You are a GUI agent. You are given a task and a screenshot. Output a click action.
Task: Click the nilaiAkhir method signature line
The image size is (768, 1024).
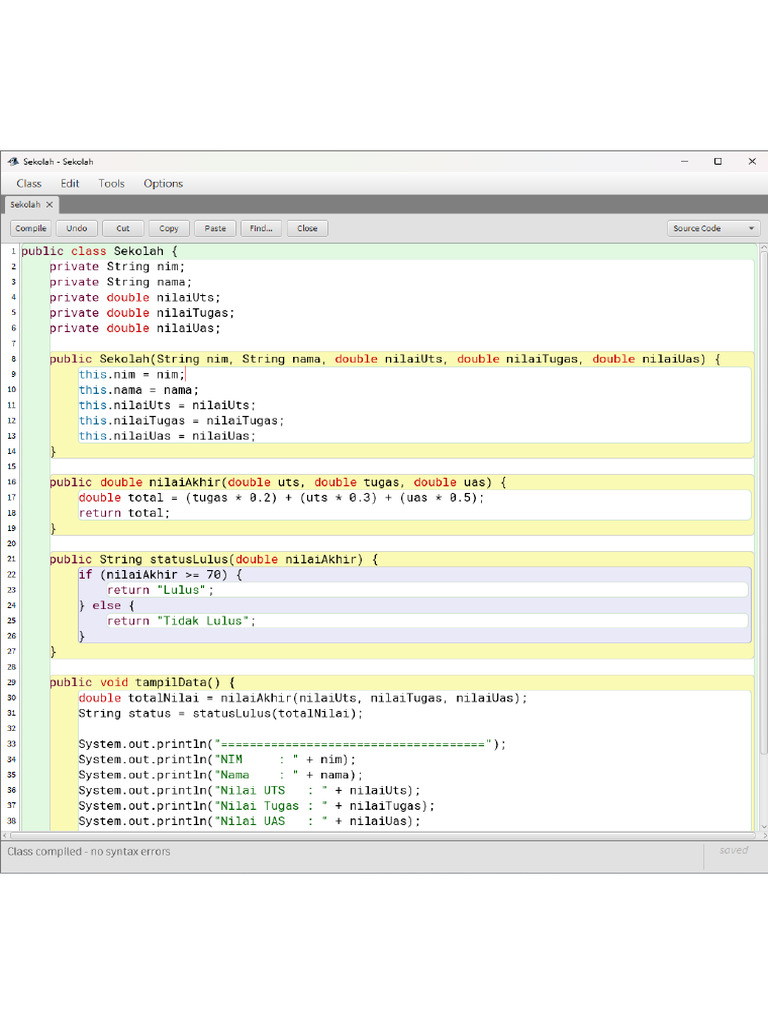coord(278,483)
